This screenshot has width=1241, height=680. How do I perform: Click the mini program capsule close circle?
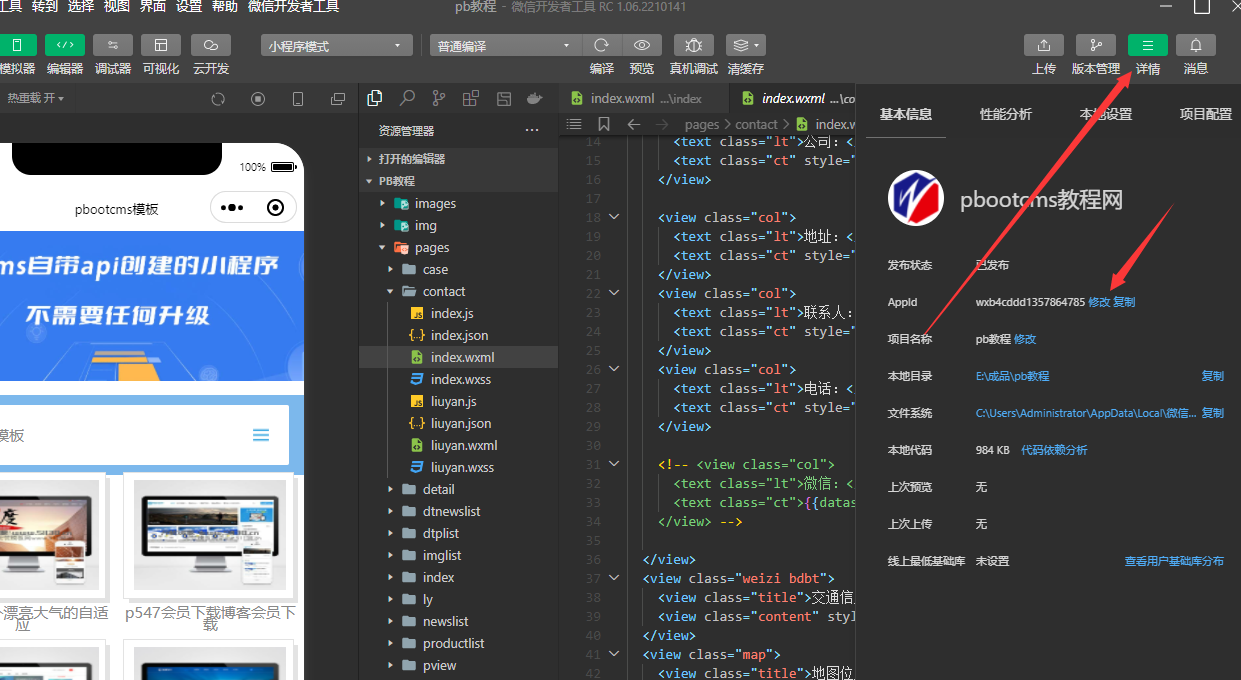pos(276,208)
